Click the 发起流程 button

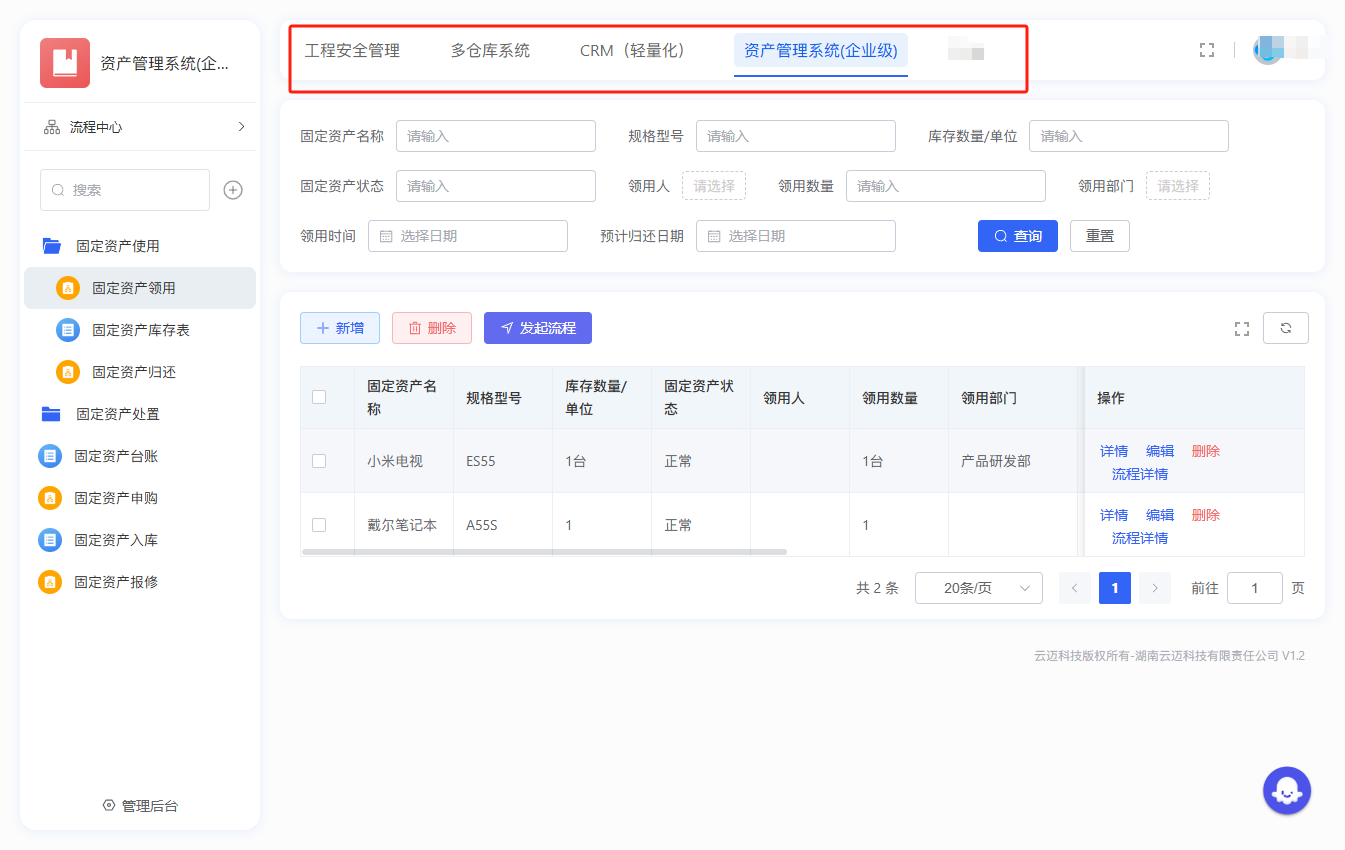[537, 328]
